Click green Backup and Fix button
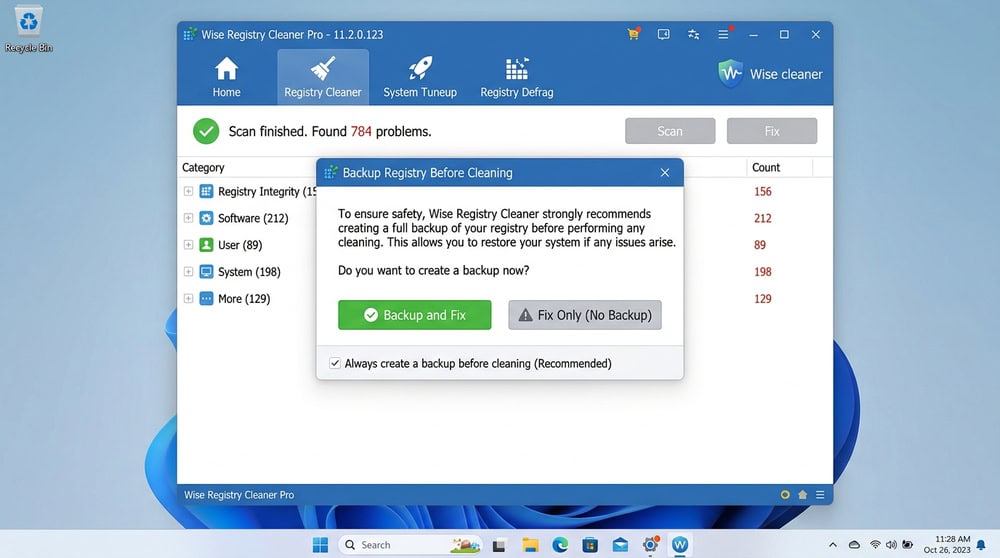 coord(415,315)
